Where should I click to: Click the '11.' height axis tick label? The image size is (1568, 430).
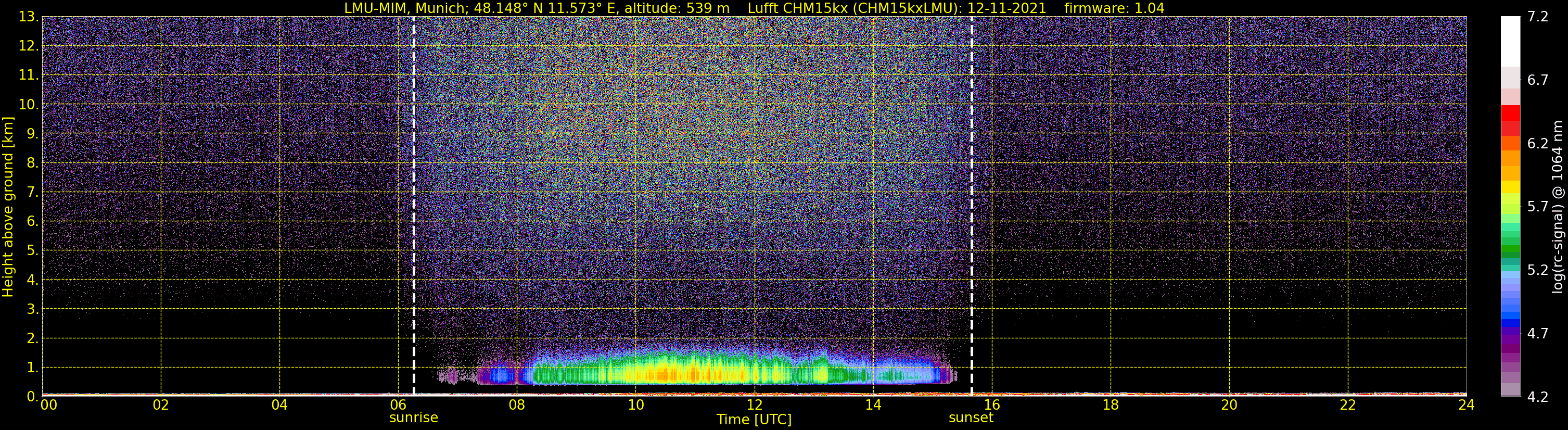tap(29, 75)
